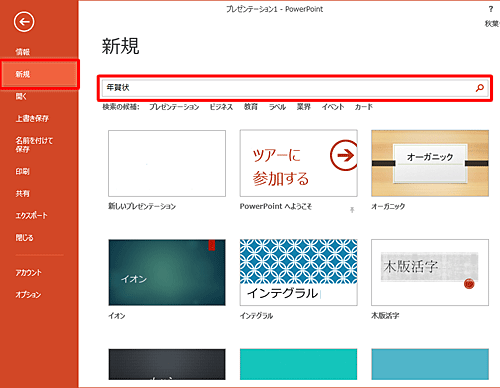Select the オーガニック template thumbnail

[430, 163]
